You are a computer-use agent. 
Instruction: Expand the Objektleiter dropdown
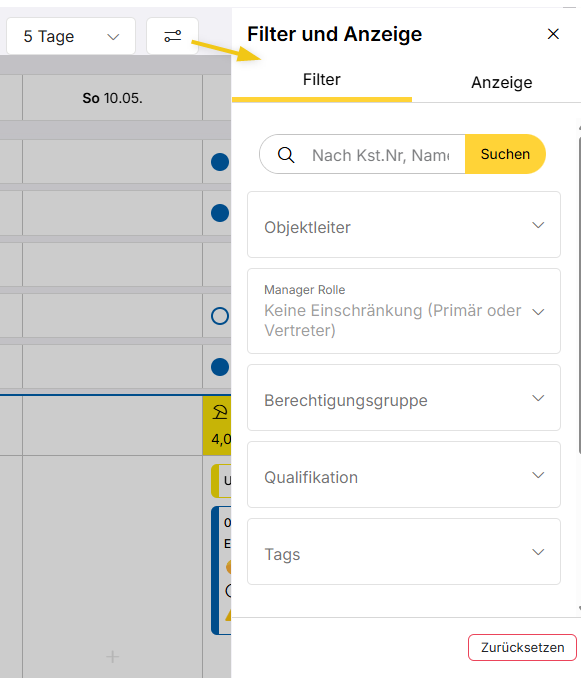(403, 224)
